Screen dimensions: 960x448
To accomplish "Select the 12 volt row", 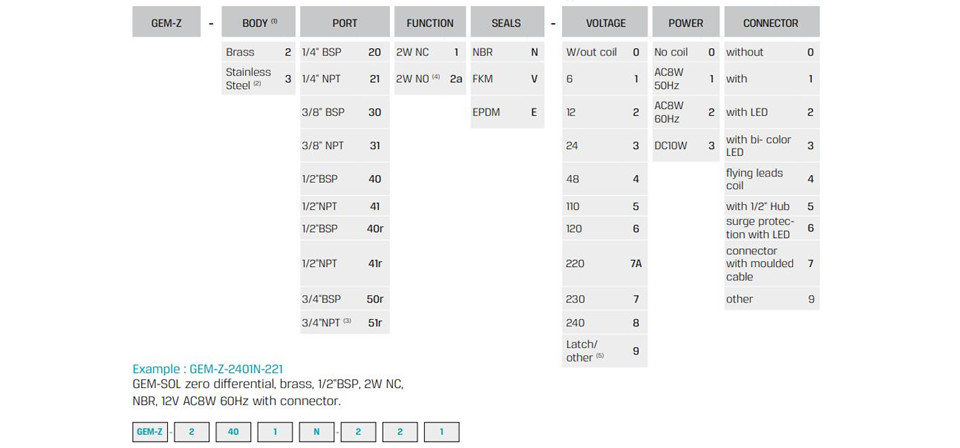I will pyautogui.click(x=604, y=112).
